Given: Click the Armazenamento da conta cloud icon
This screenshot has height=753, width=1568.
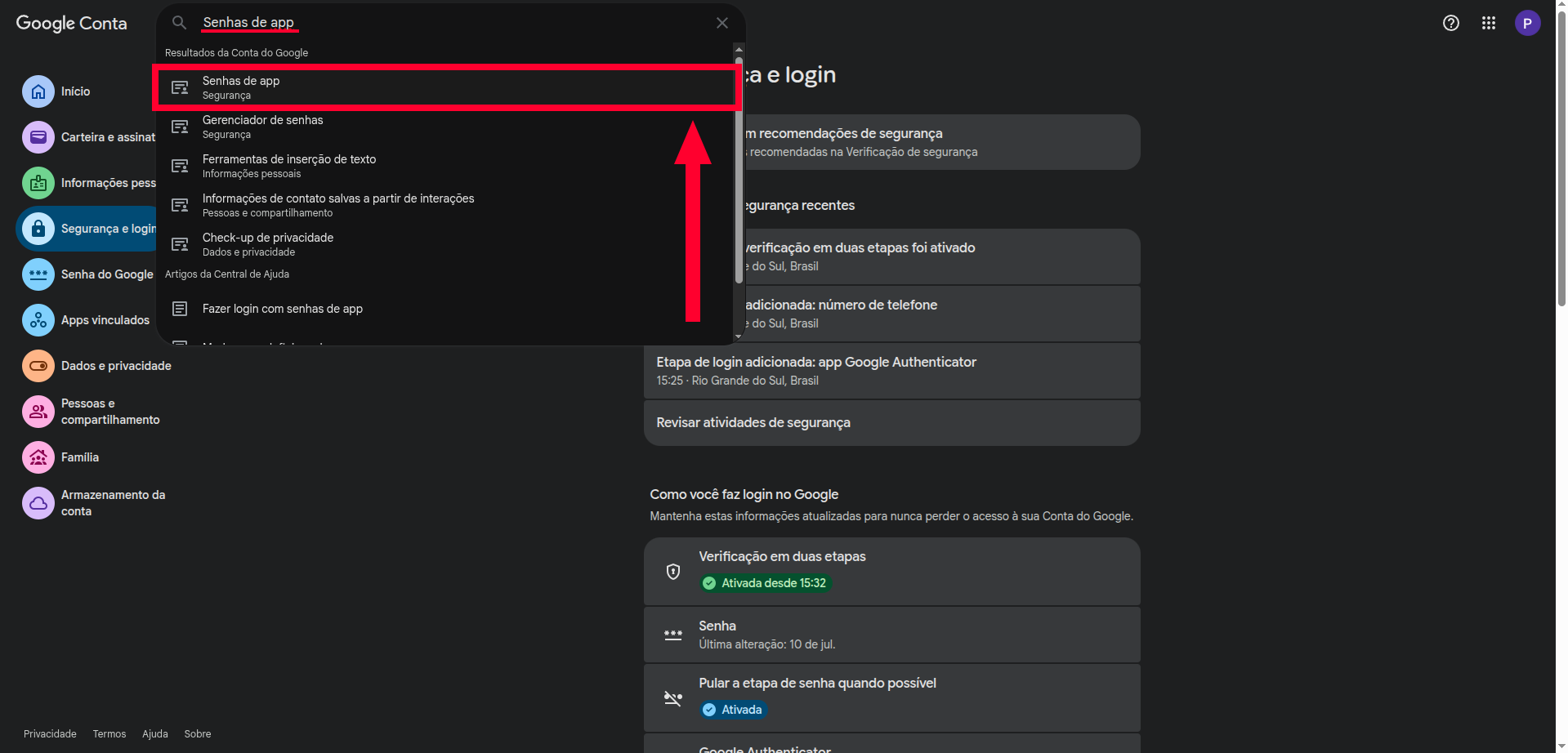Looking at the screenshot, I should (38, 503).
